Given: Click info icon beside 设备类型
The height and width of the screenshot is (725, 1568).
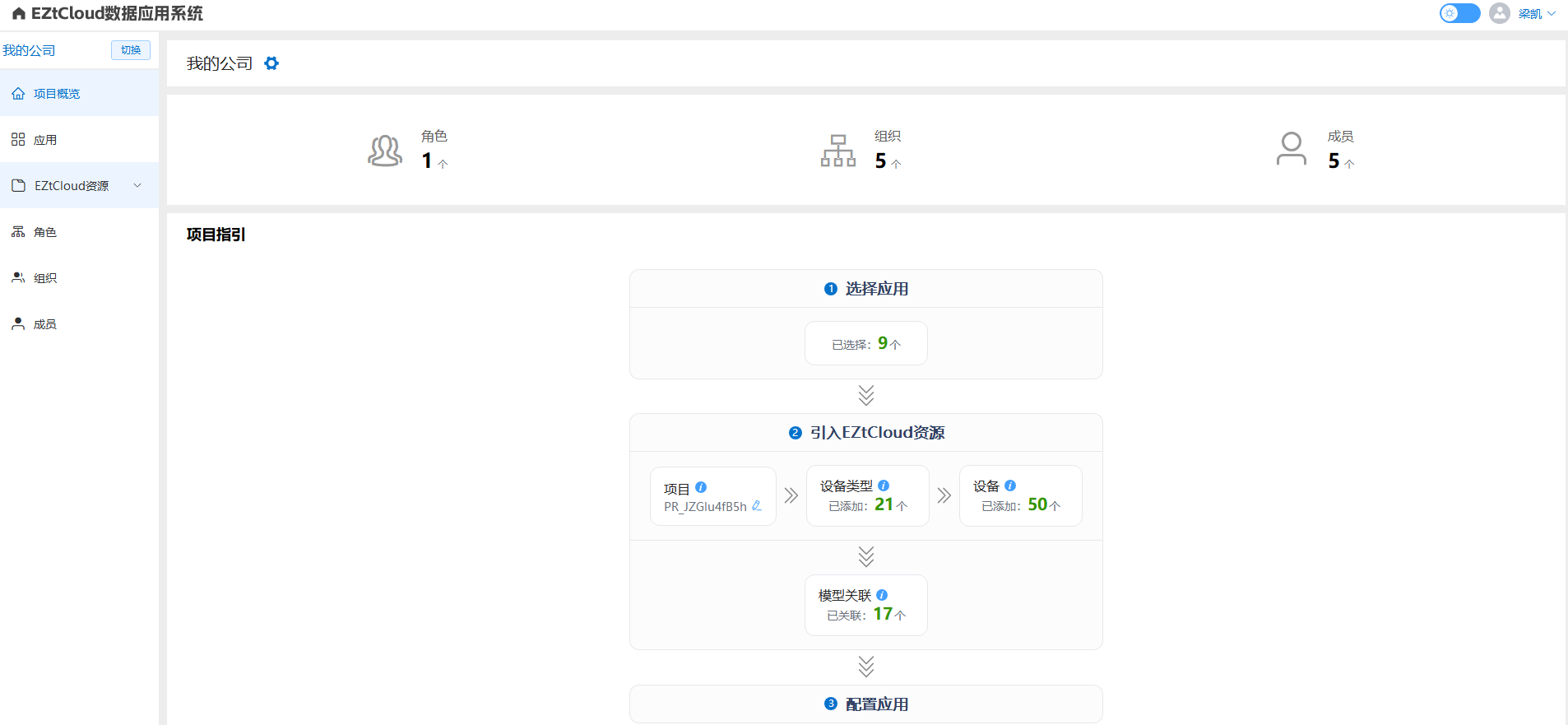Looking at the screenshot, I should click(x=884, y=486).
